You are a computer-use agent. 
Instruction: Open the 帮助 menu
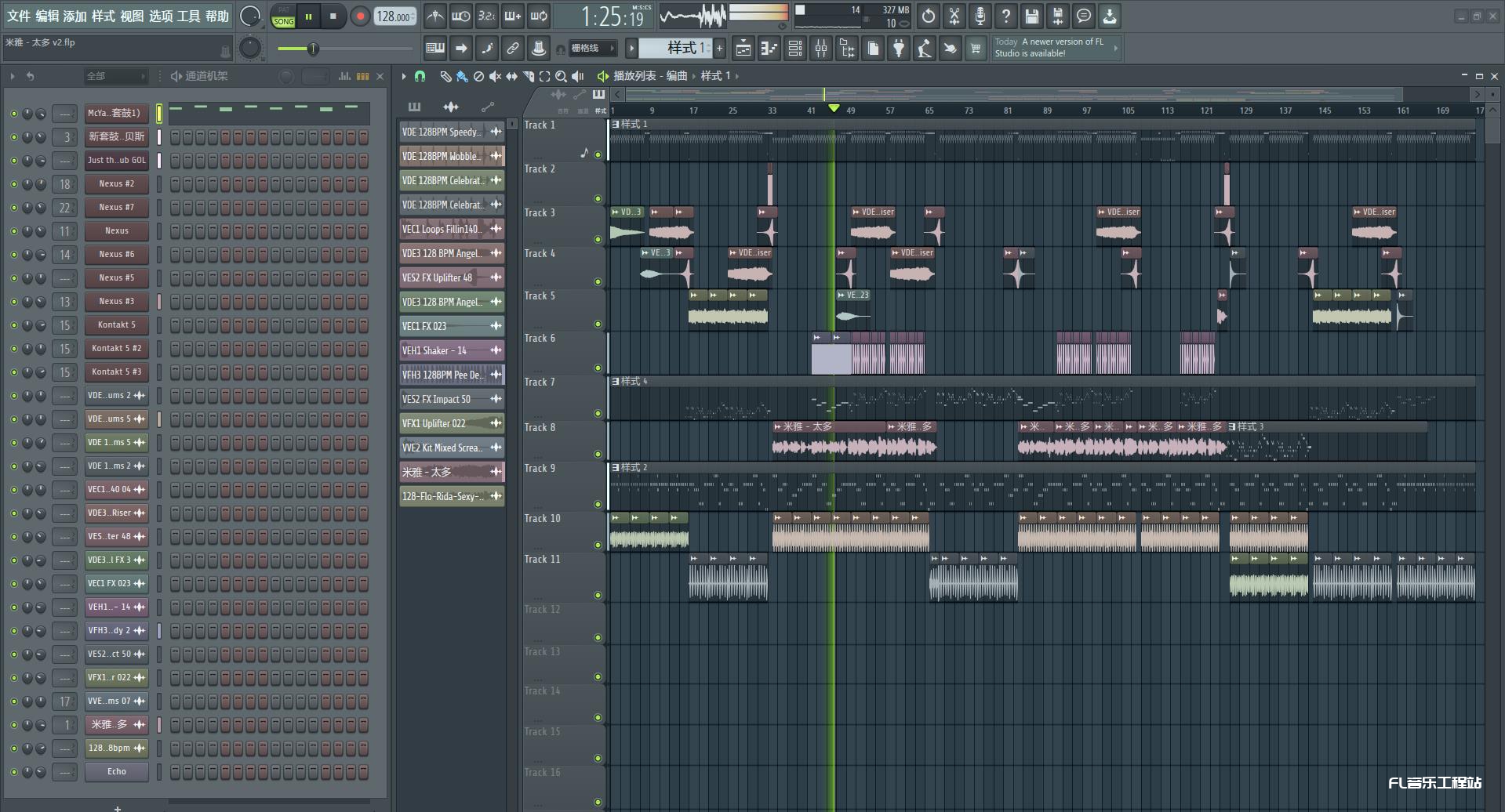pyautogui.click(x=217, y=16)
